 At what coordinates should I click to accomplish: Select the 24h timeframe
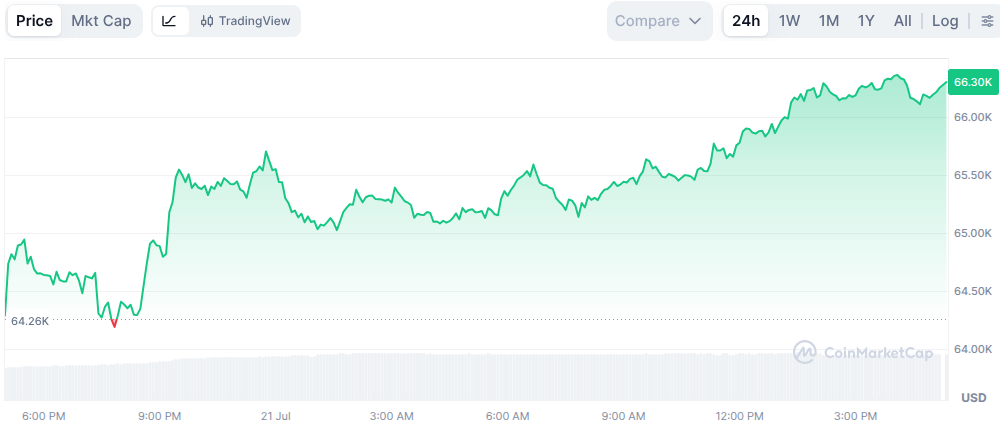[746, 21]
